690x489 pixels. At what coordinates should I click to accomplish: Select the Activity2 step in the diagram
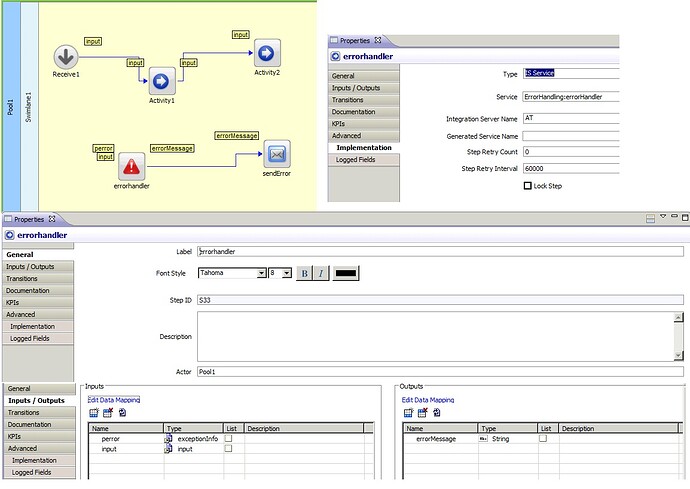[267, 53]
